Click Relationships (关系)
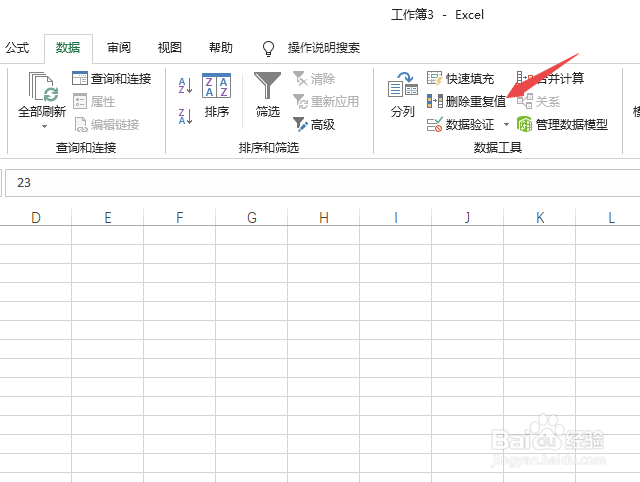This screenshot has width=640, height=482. 538,101
